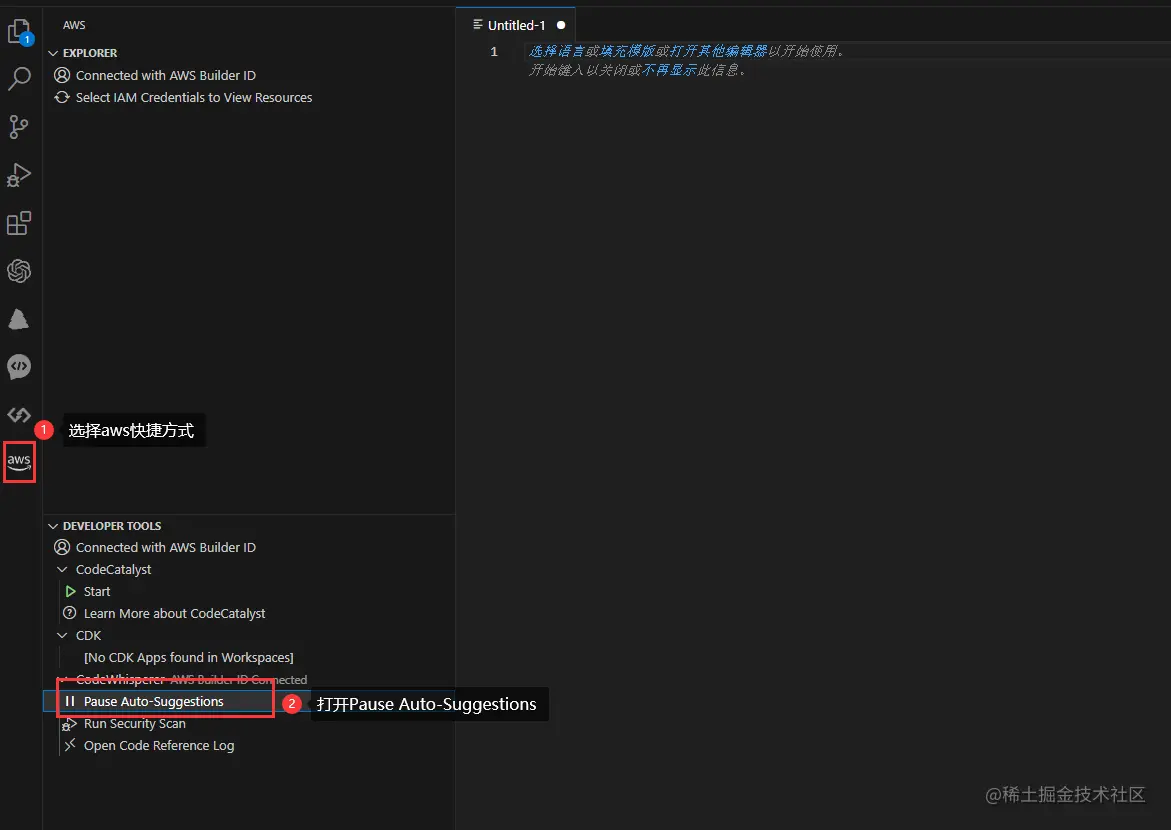
Task: Click the Run Security Scan debug icon
Action: click(69, 724)
